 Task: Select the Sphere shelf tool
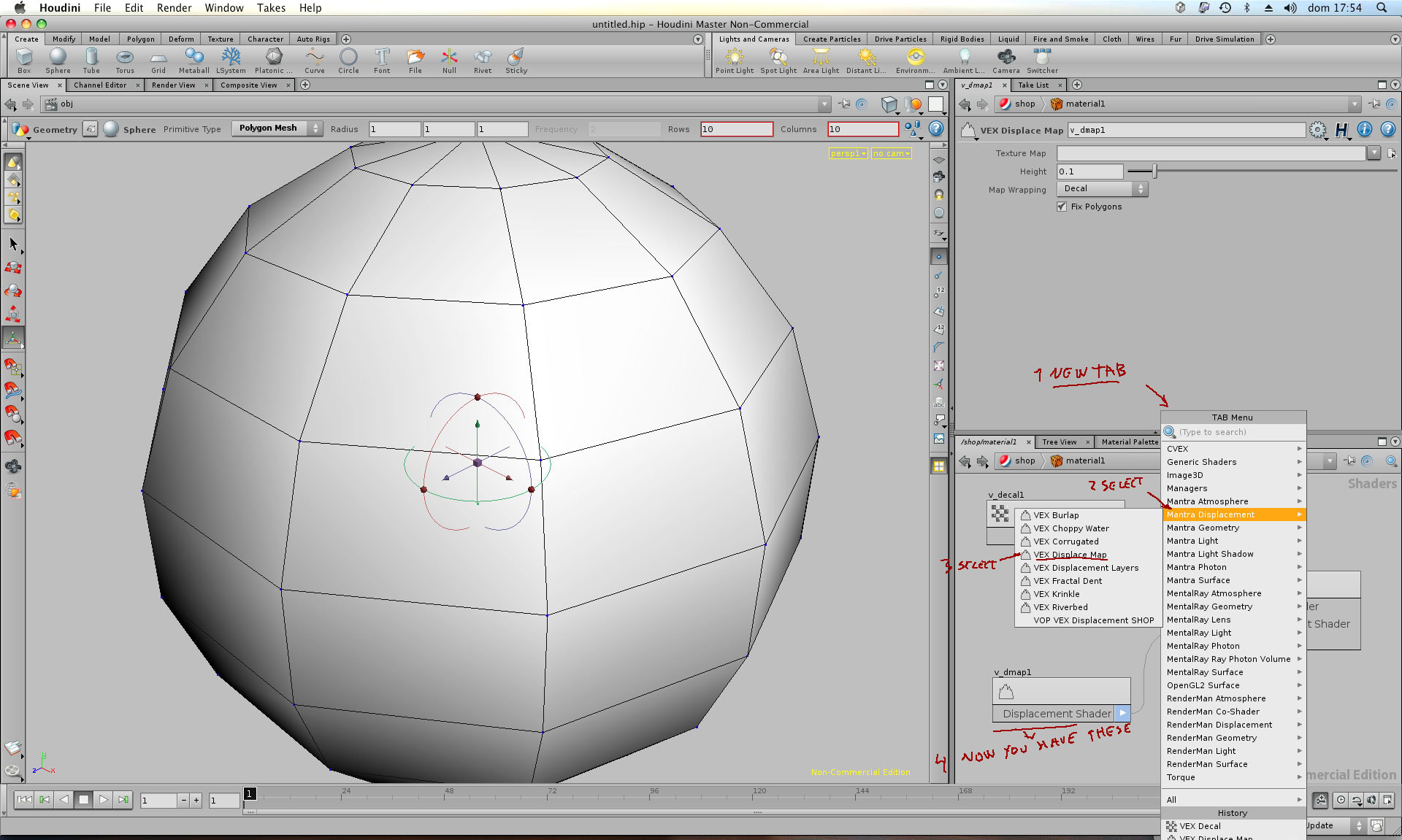(x=58, y=61)
